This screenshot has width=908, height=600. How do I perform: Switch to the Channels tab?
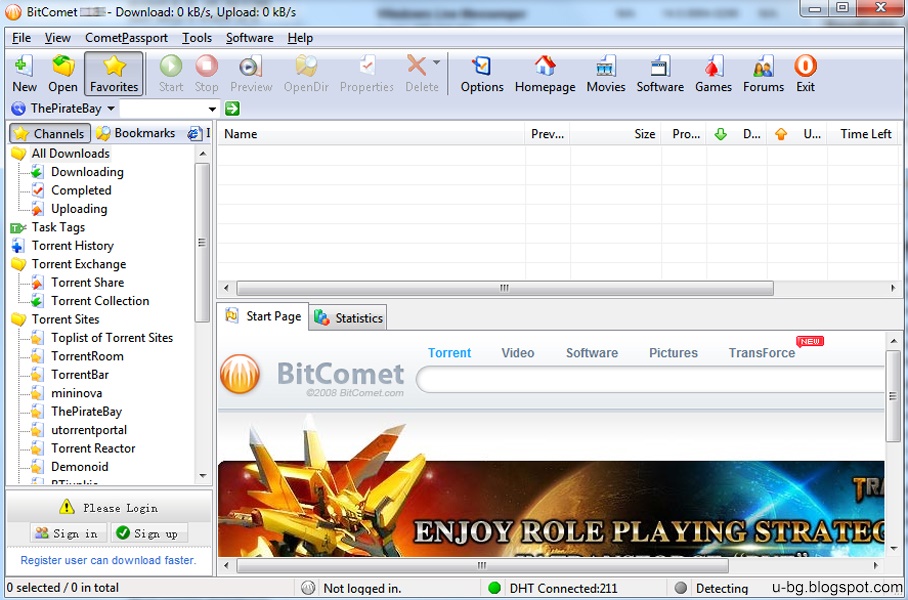tap(50, 133)
